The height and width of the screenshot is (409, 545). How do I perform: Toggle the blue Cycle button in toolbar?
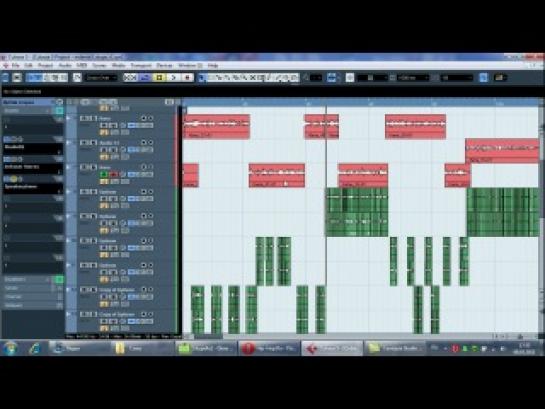point(144,77)
